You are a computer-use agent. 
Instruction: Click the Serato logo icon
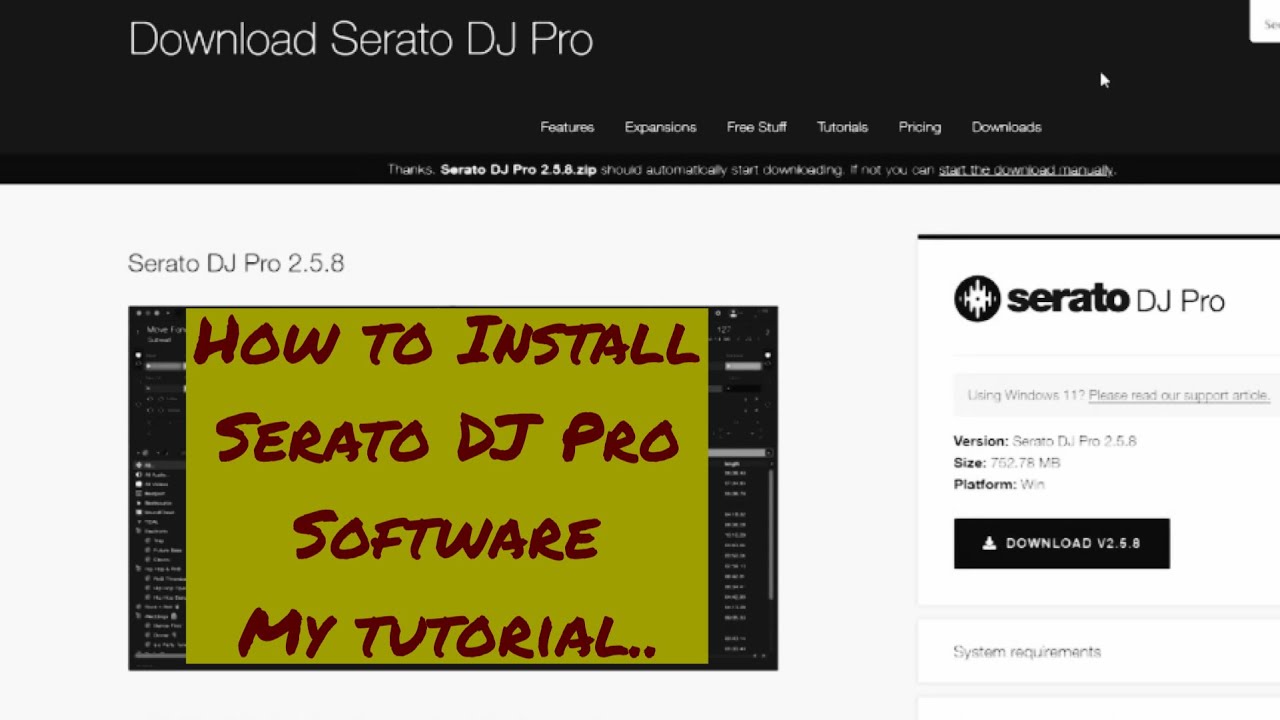[977, 299]
